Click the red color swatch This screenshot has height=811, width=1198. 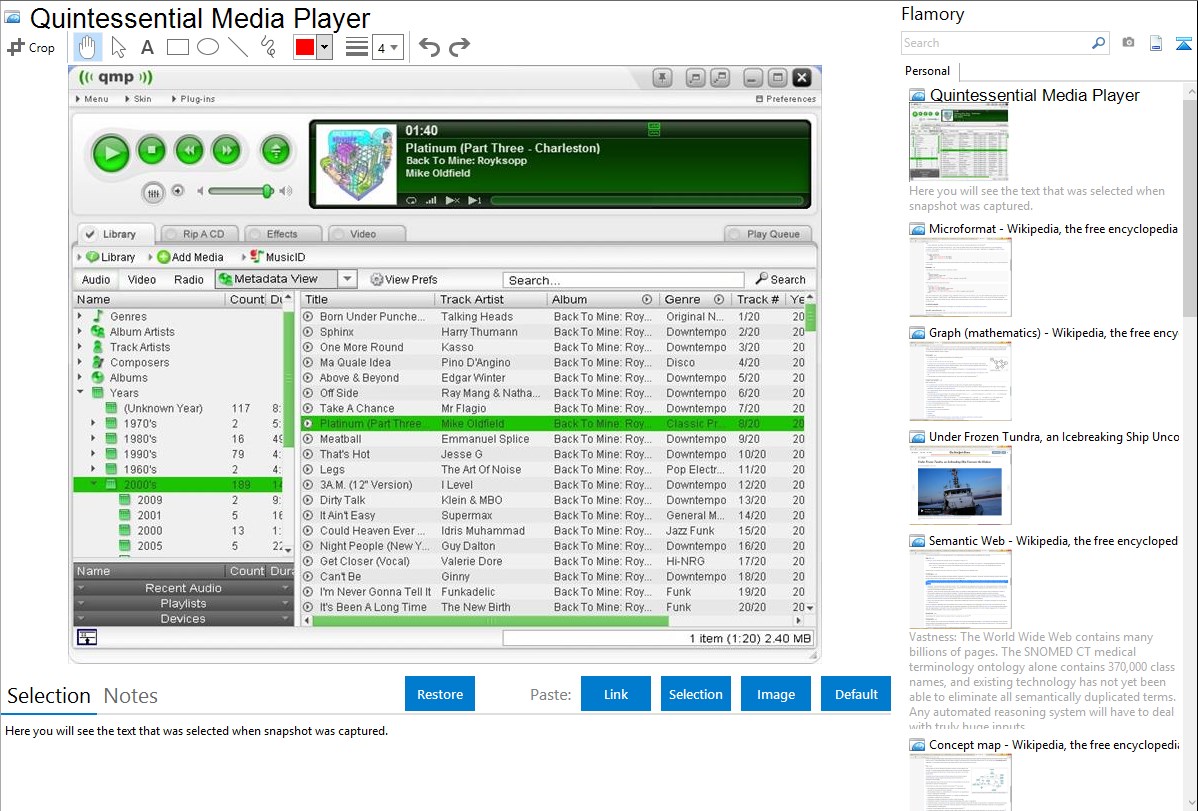point(305,47)
